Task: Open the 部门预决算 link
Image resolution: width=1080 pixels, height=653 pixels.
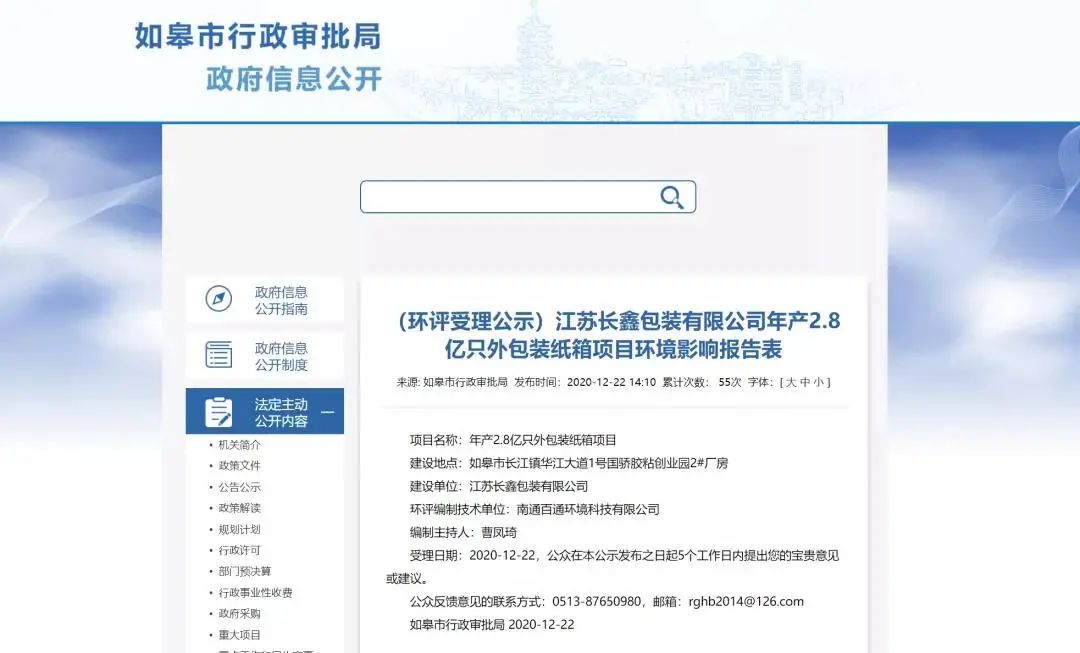Action: [x=245, y=572]
